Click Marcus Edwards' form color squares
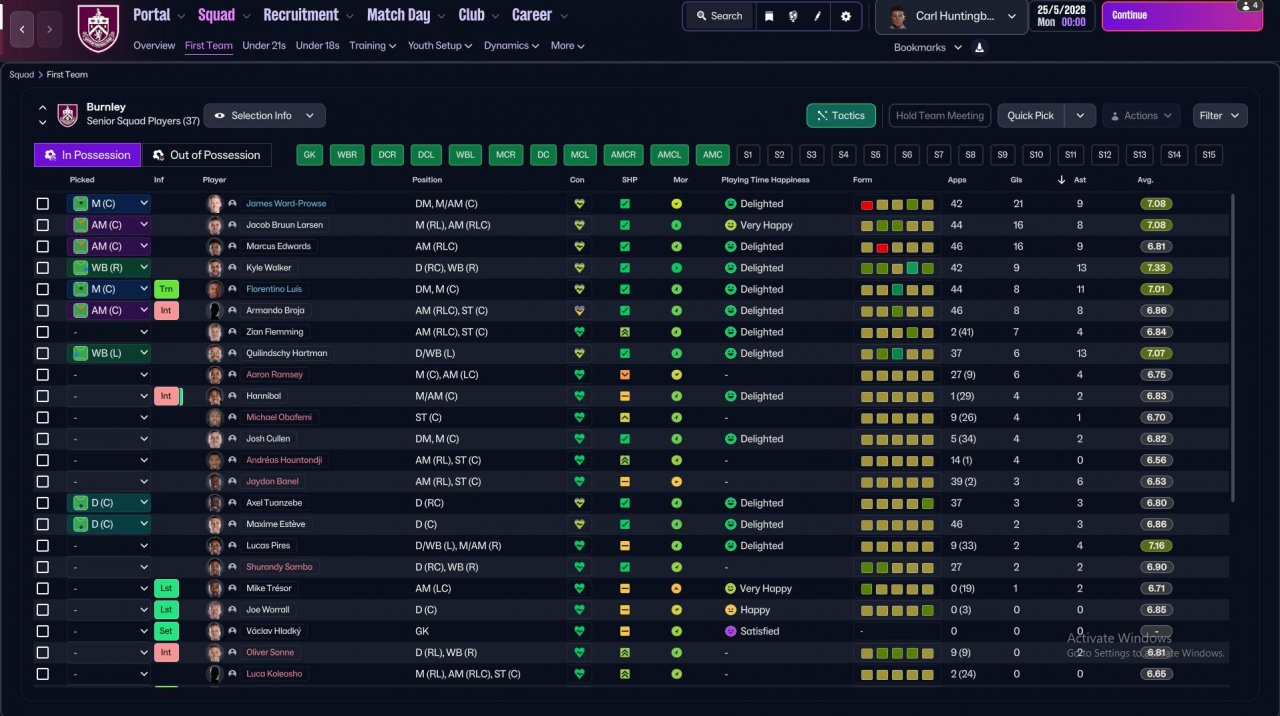Viewport: 1280px width, 716px height. pos(897,247)
